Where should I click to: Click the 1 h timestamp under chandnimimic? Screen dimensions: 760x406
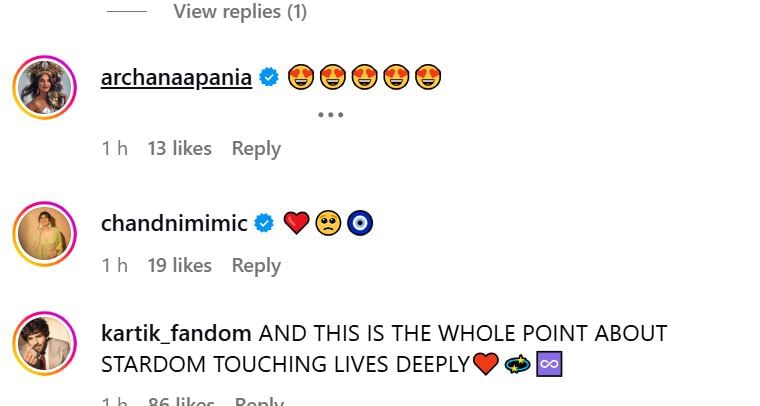pos(114,265)
